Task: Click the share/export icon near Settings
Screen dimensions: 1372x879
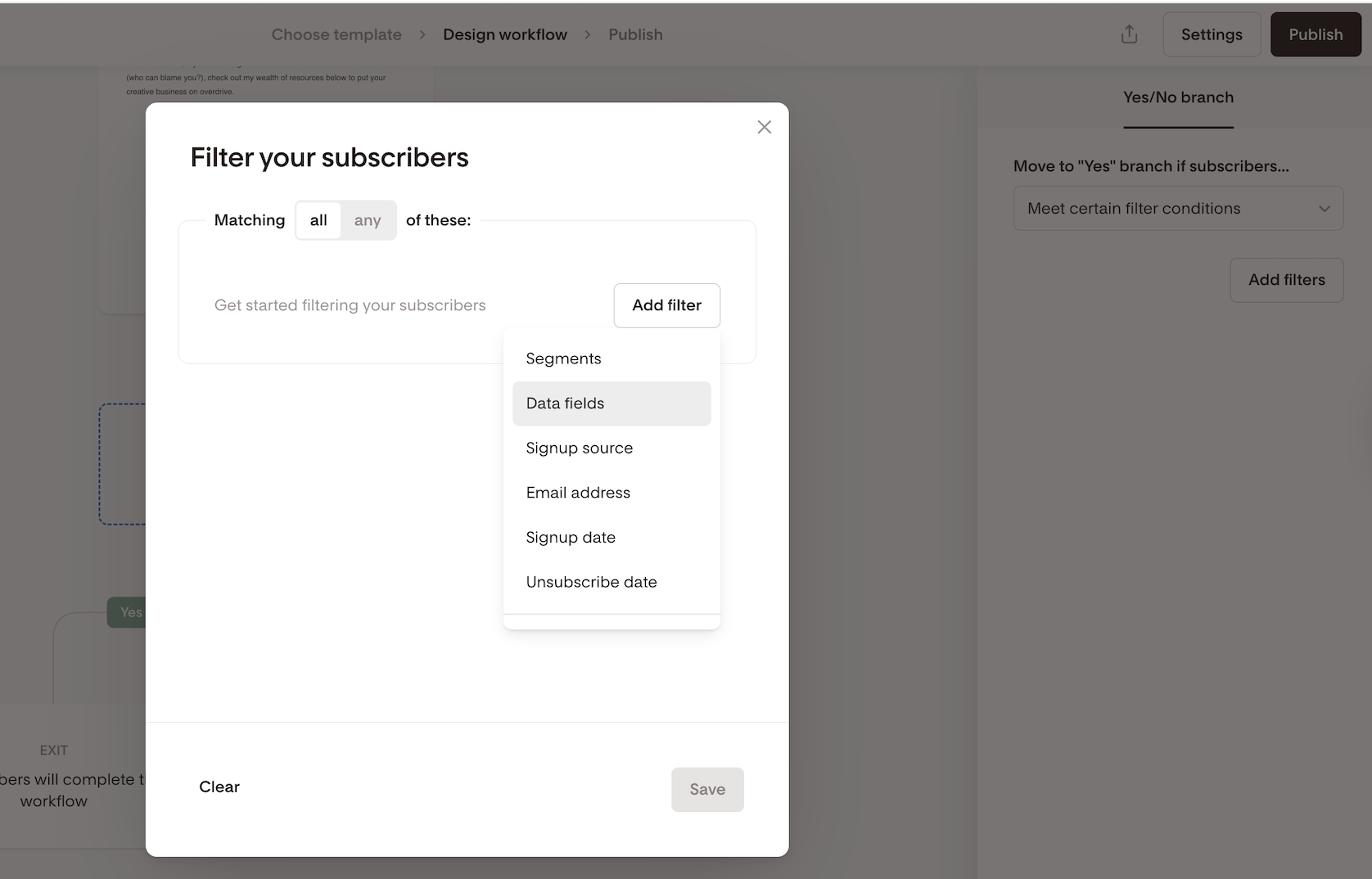Action: point(1129,34)
